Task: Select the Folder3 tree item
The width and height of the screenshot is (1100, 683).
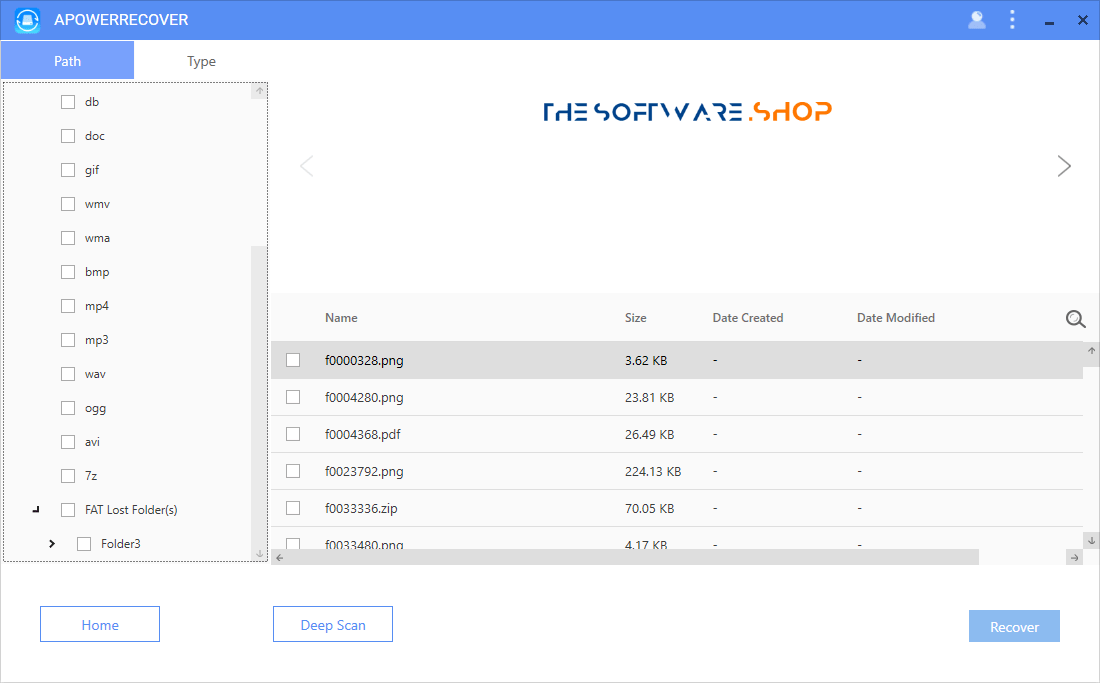Action: [121, 543]
